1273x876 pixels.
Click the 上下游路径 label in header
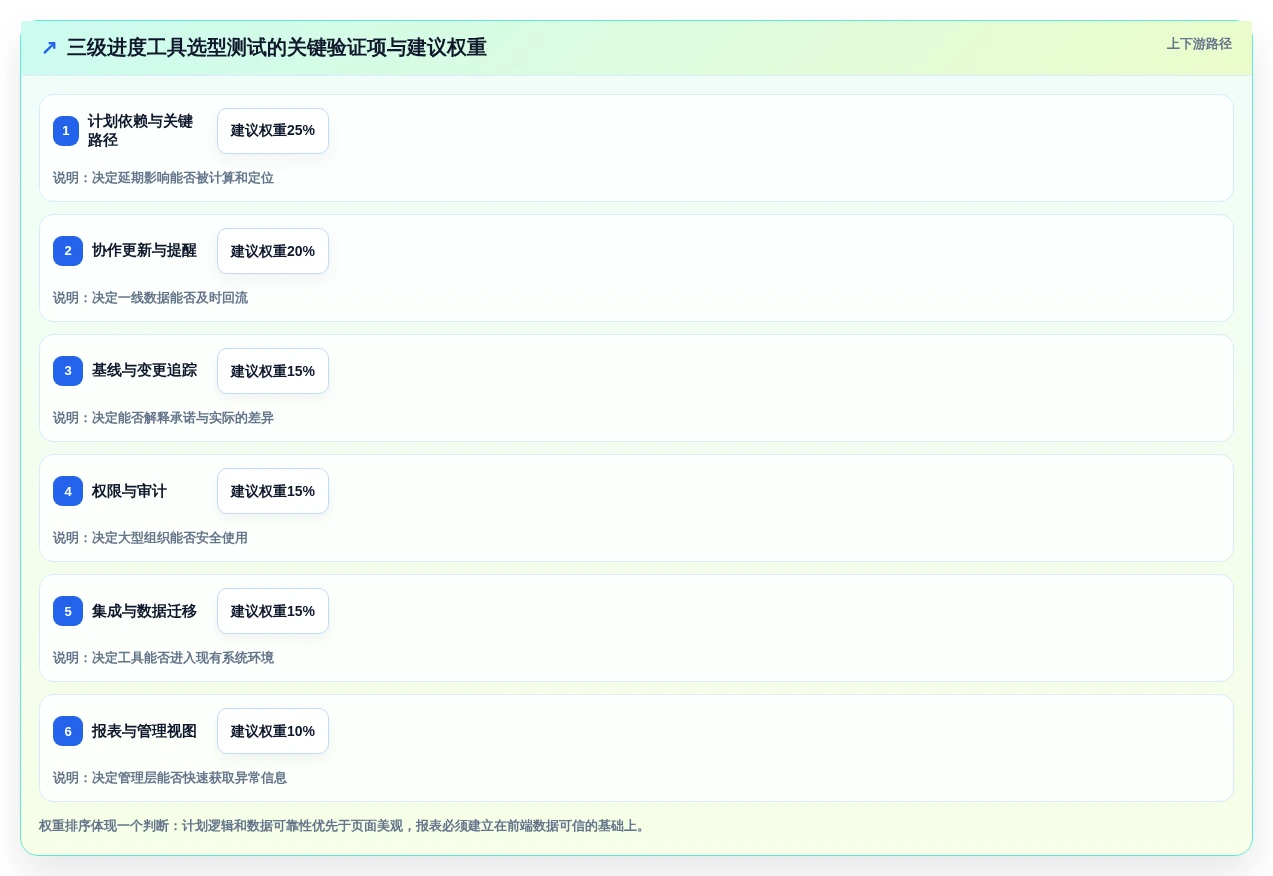tap(1199, 44)
